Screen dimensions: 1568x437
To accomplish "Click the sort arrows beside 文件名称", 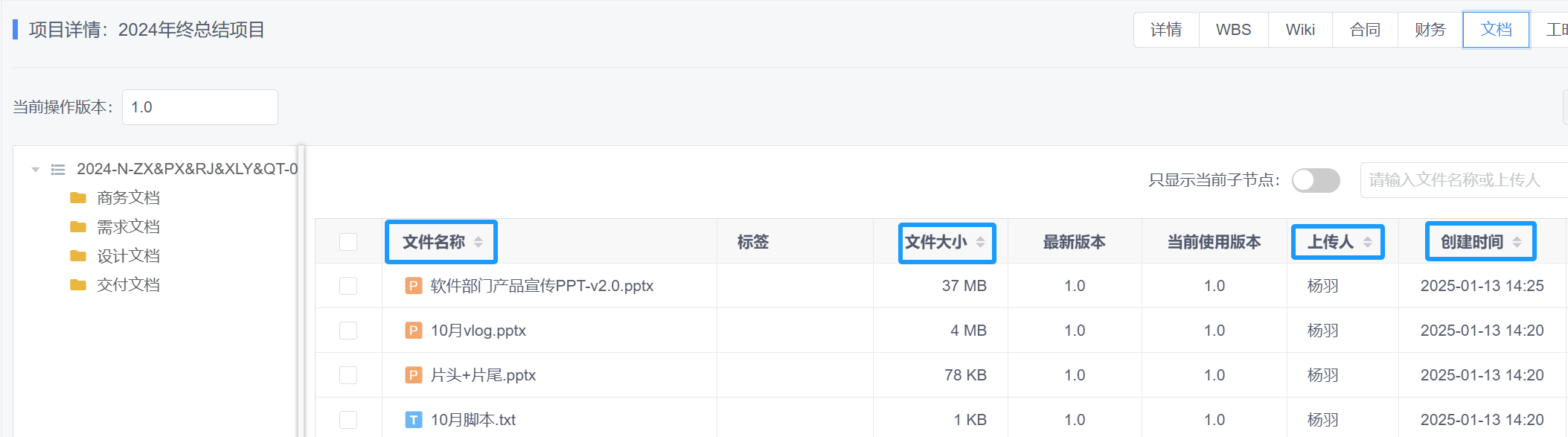I will 479,242.
